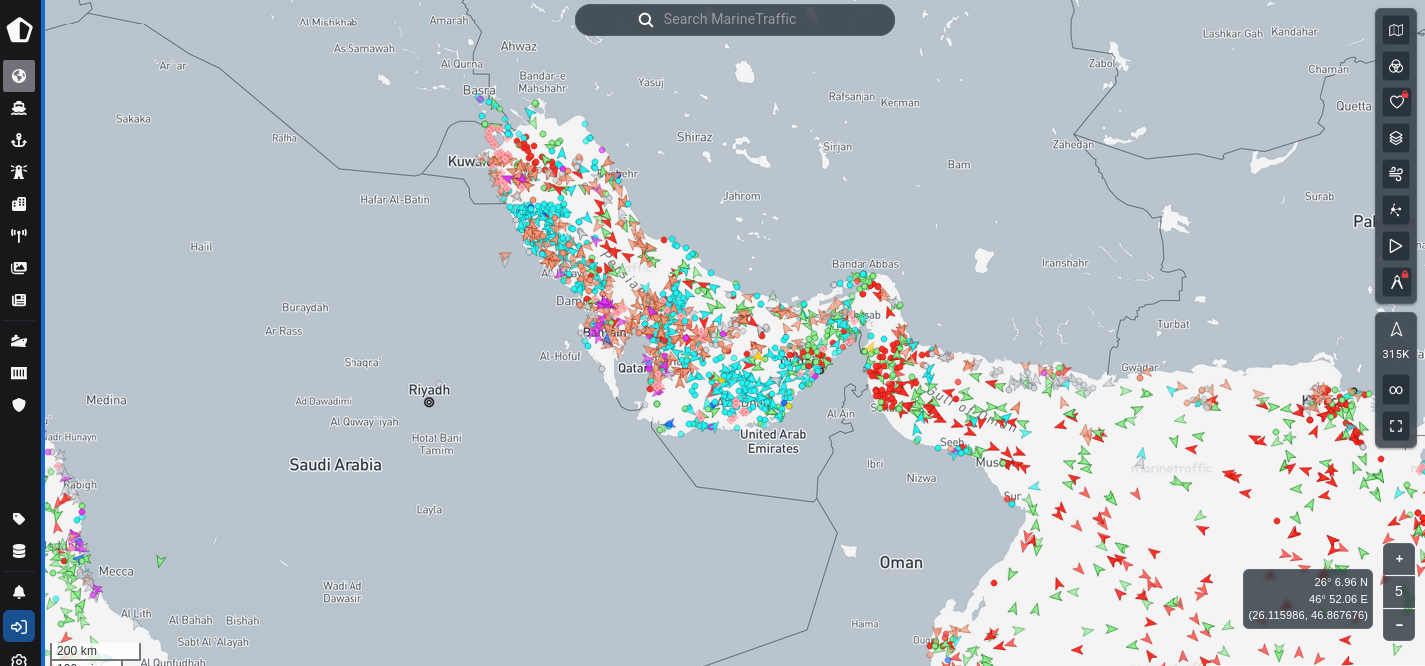Click the coordinates readout box
Screen dimensions: 1425x666
tap(1308, 599)
